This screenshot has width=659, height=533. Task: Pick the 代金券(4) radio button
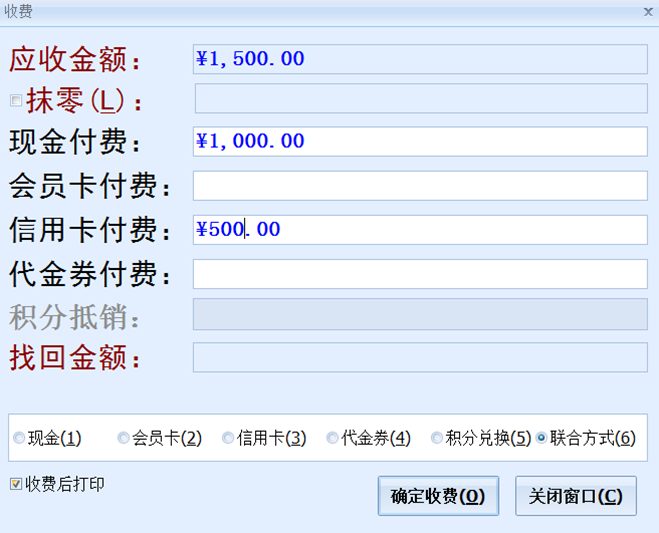click(333, 438)
